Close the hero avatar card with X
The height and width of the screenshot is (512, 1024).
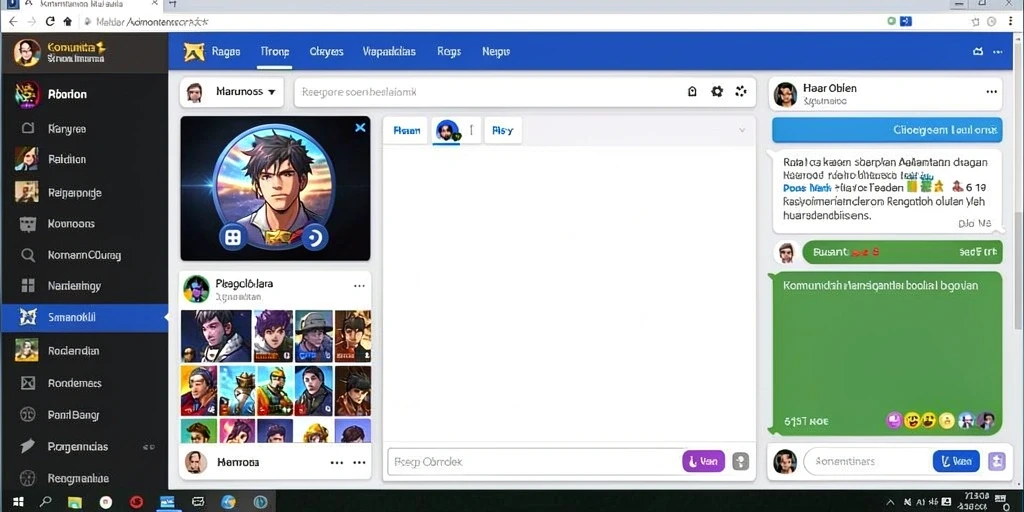point(360,128)
